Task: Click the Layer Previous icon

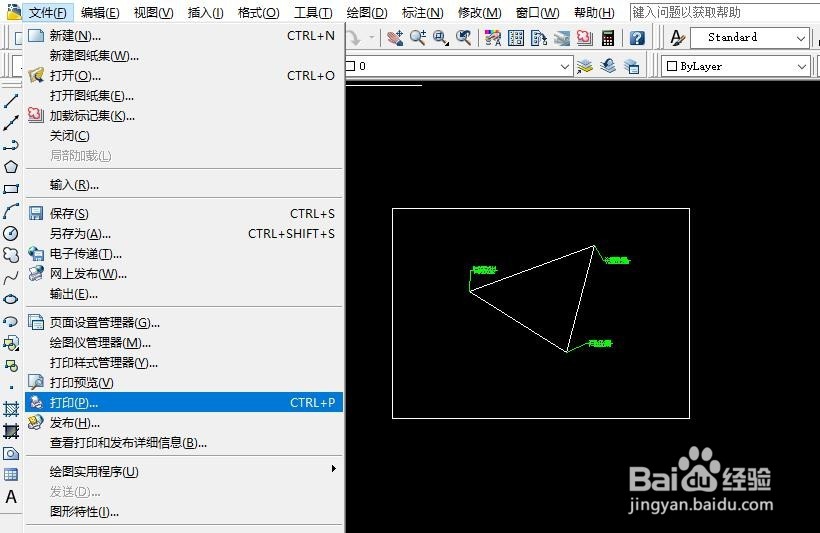Action: (608, 66)
